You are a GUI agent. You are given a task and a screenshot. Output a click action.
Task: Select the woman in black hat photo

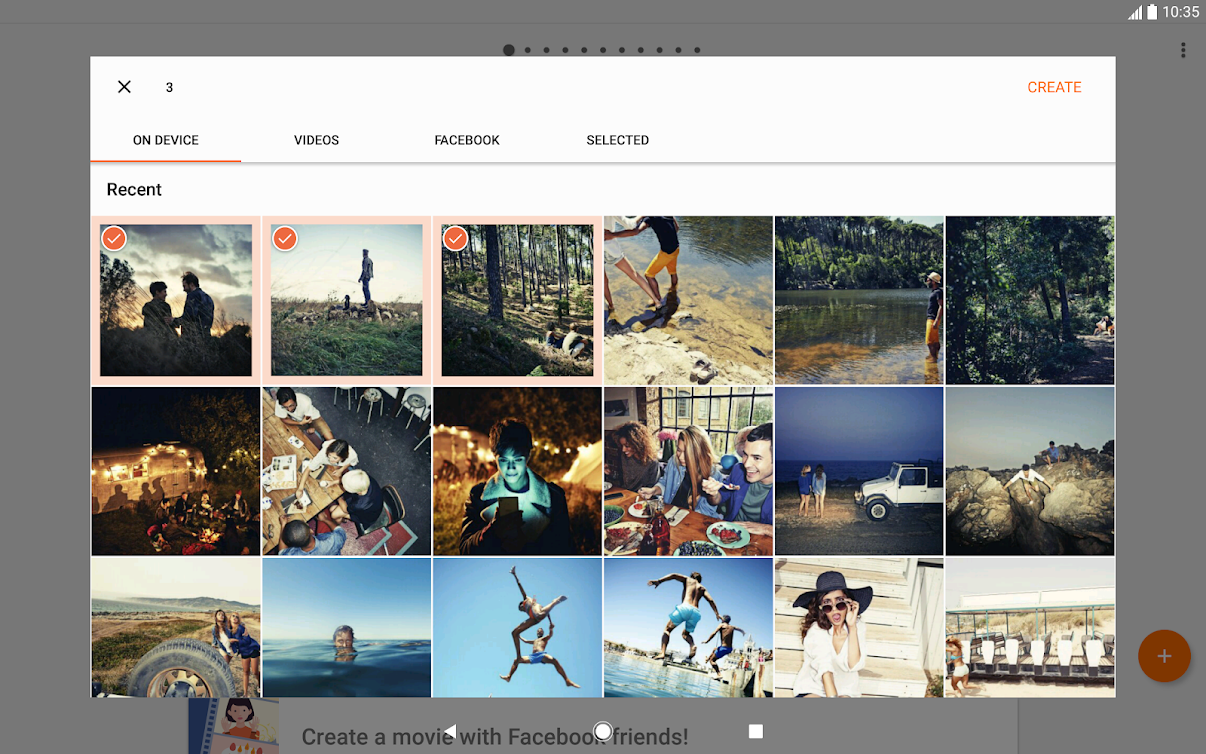coord(859,627)
